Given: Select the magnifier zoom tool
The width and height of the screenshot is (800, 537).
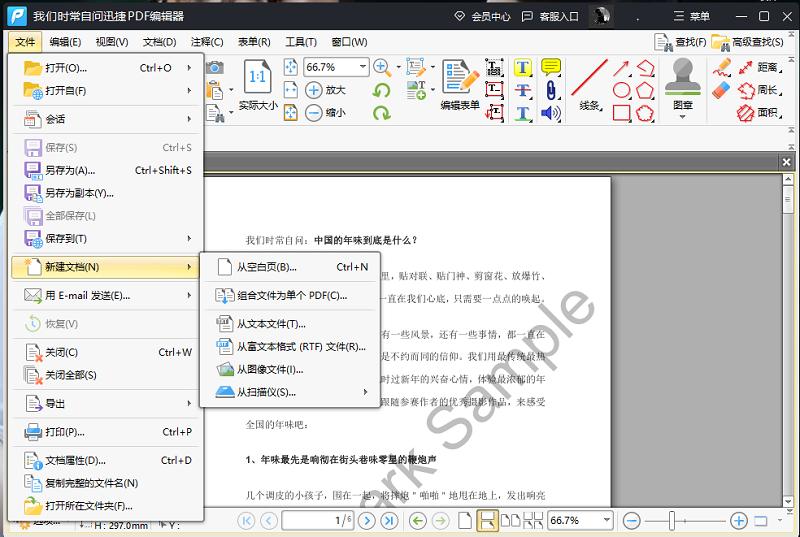Looking at the screenshot, I should click(x=382, y=67).
